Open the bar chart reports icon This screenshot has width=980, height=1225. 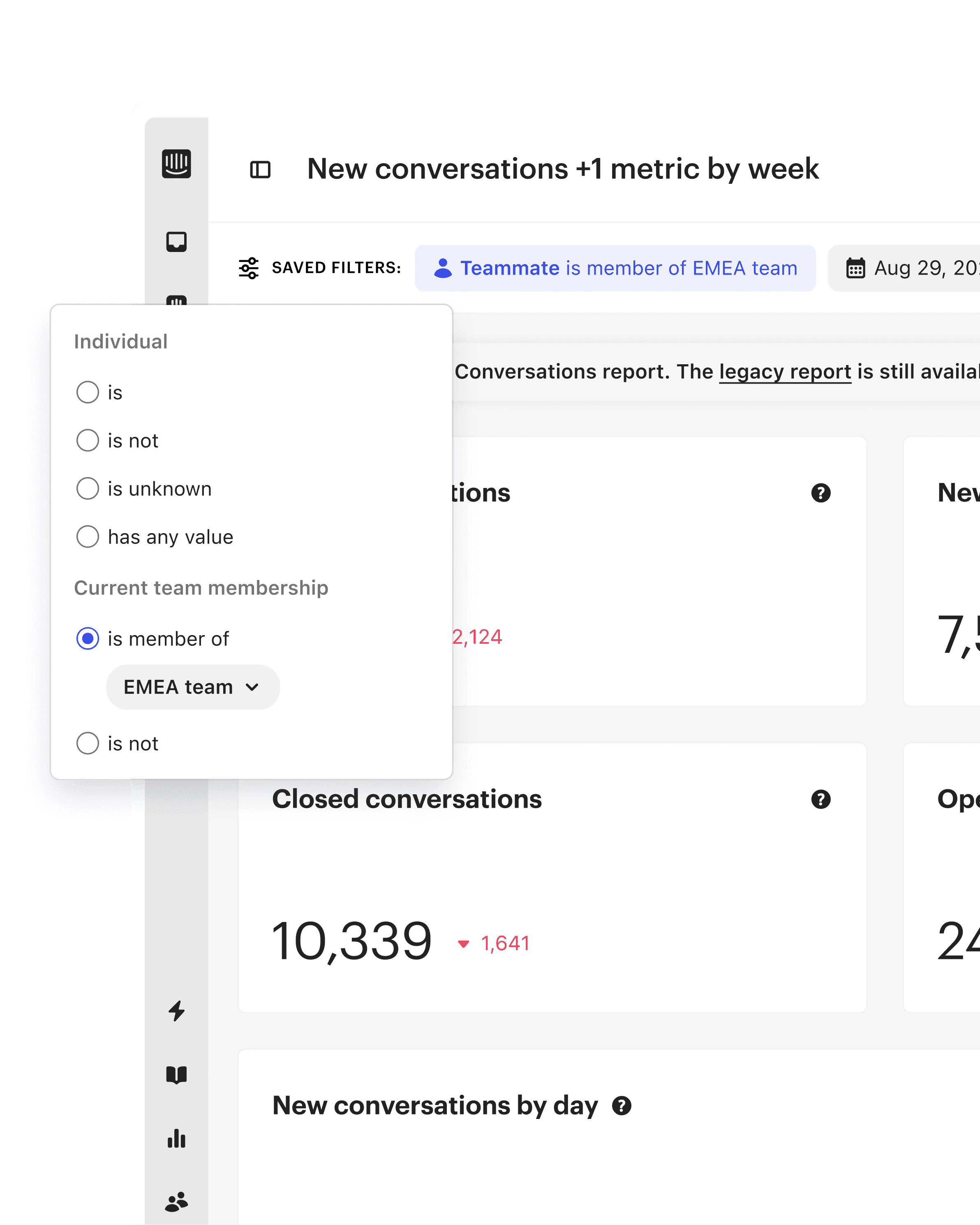(x=176, y=1138)
